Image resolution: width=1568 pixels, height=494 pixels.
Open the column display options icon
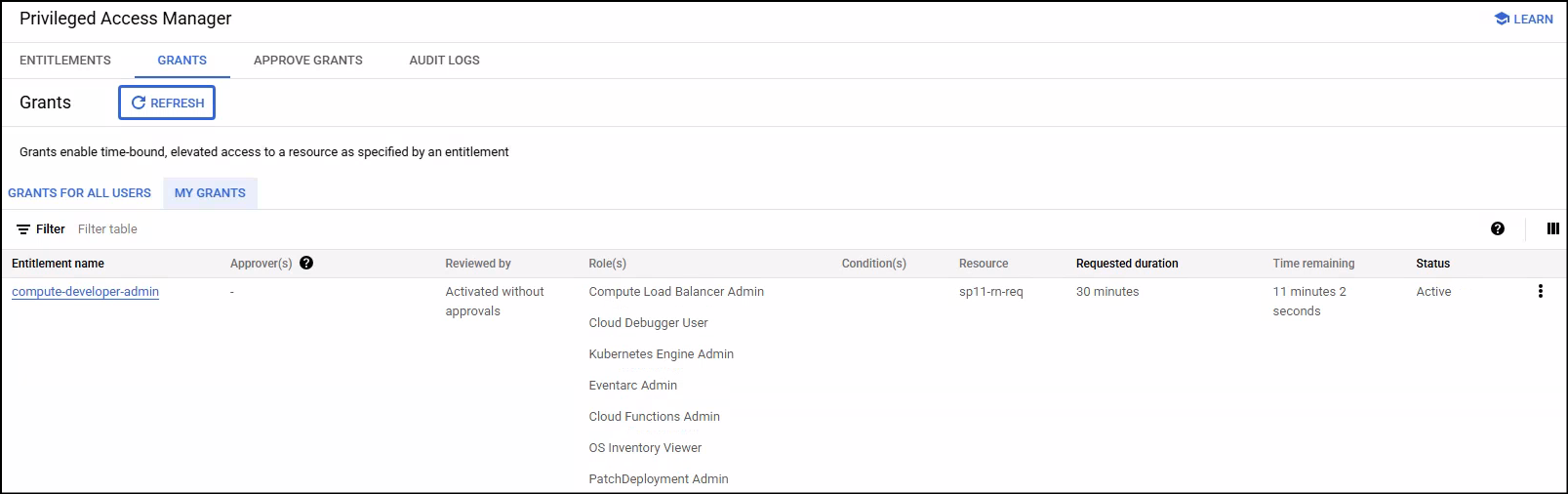[x=1552, y=228]
